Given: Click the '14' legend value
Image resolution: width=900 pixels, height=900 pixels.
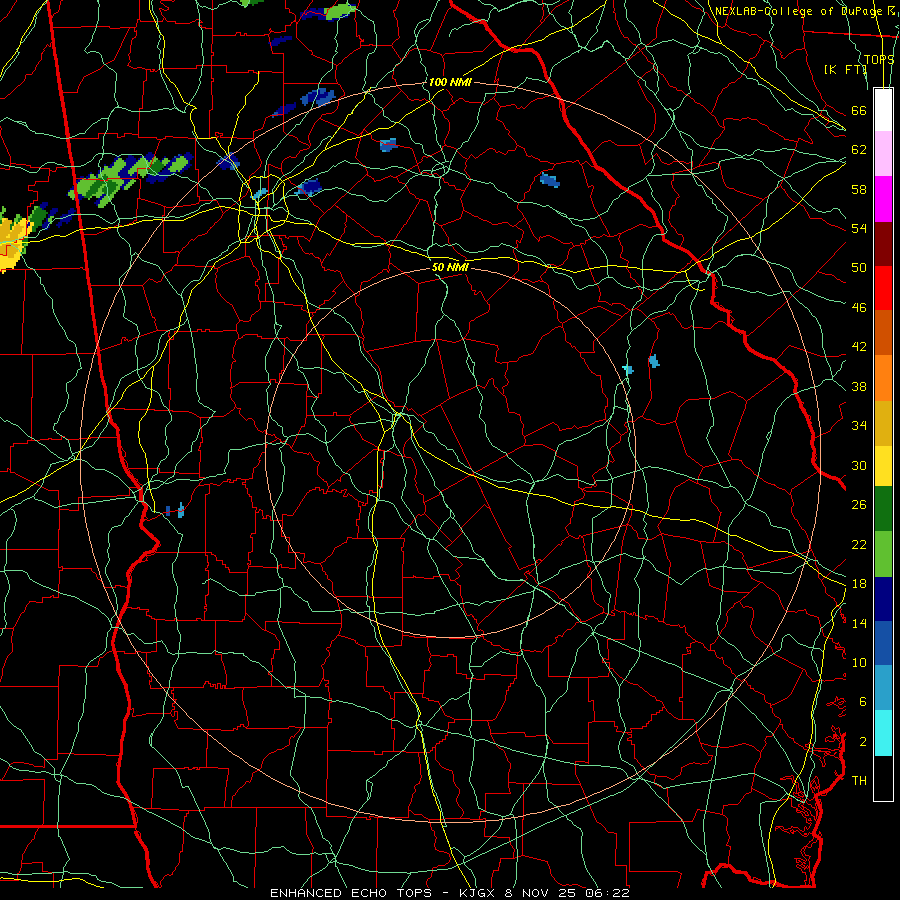Looking at the screenshot, I should click(859, 623).
